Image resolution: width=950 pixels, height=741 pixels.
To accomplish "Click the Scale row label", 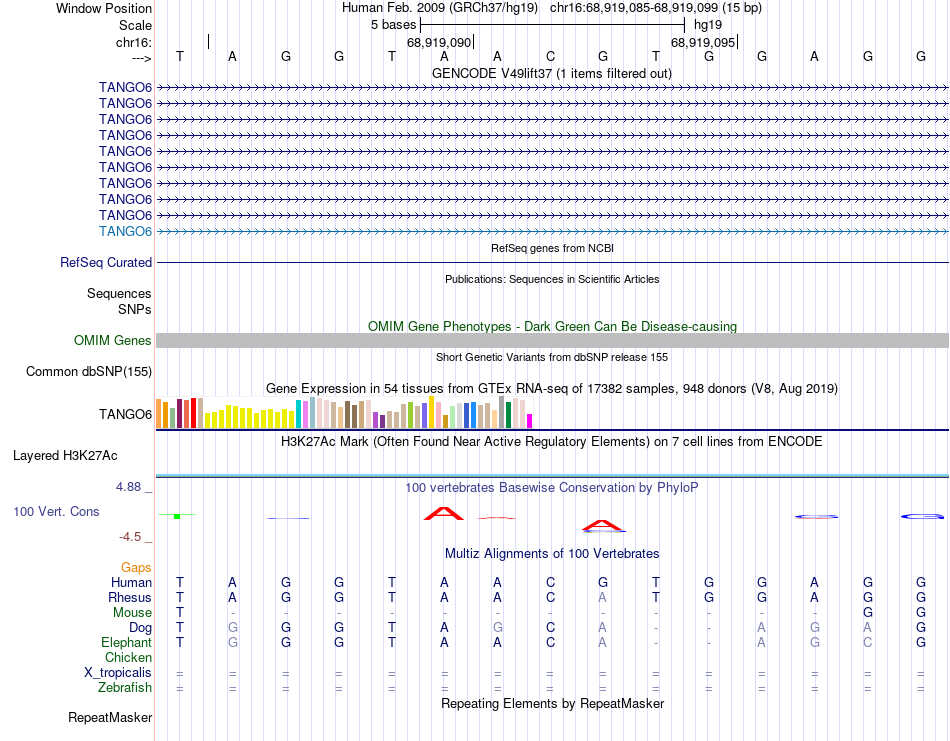I will [136, 25].
